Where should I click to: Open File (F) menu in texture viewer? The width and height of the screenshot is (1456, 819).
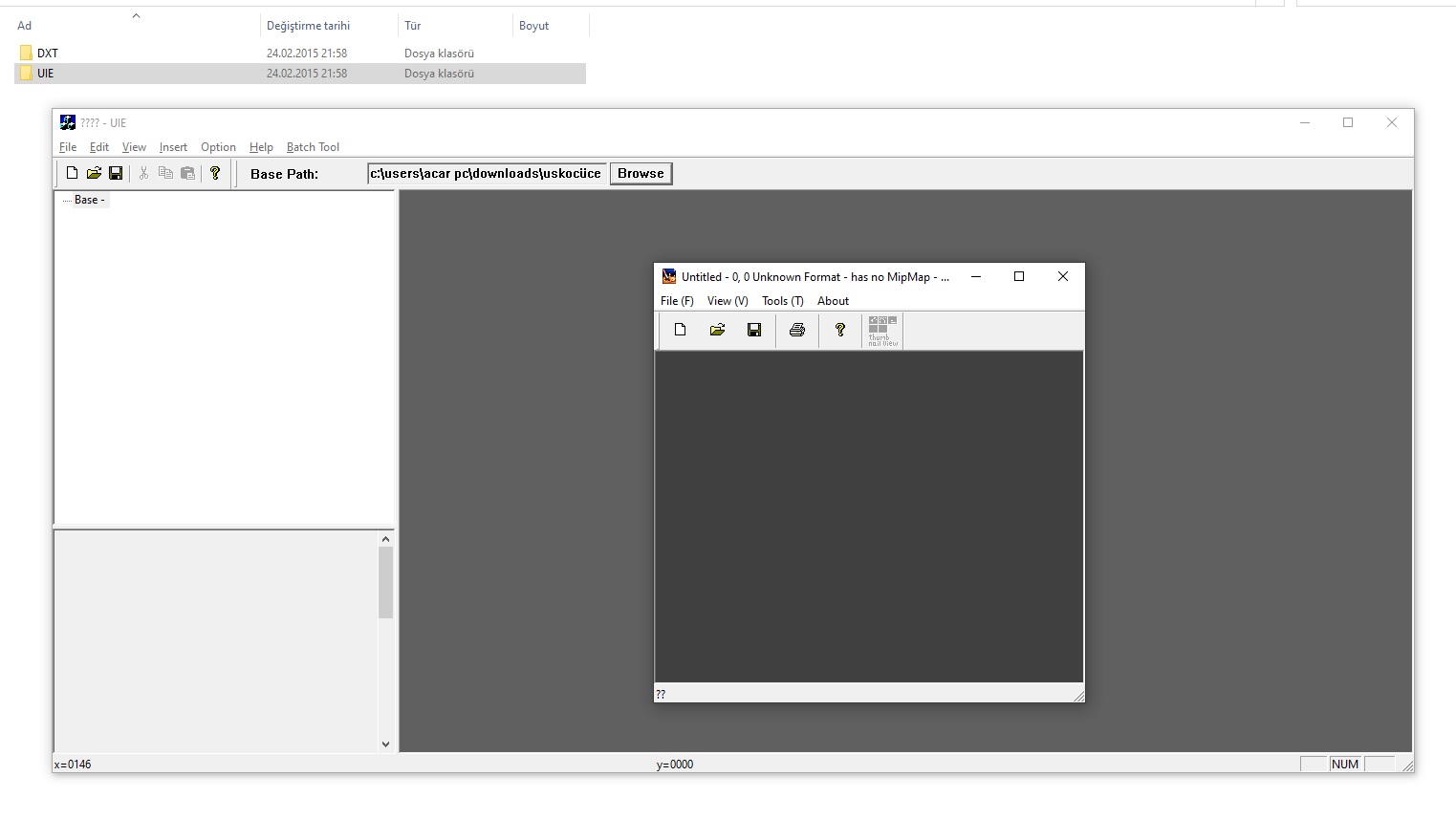pyautogui.click(x=677, y=301)
